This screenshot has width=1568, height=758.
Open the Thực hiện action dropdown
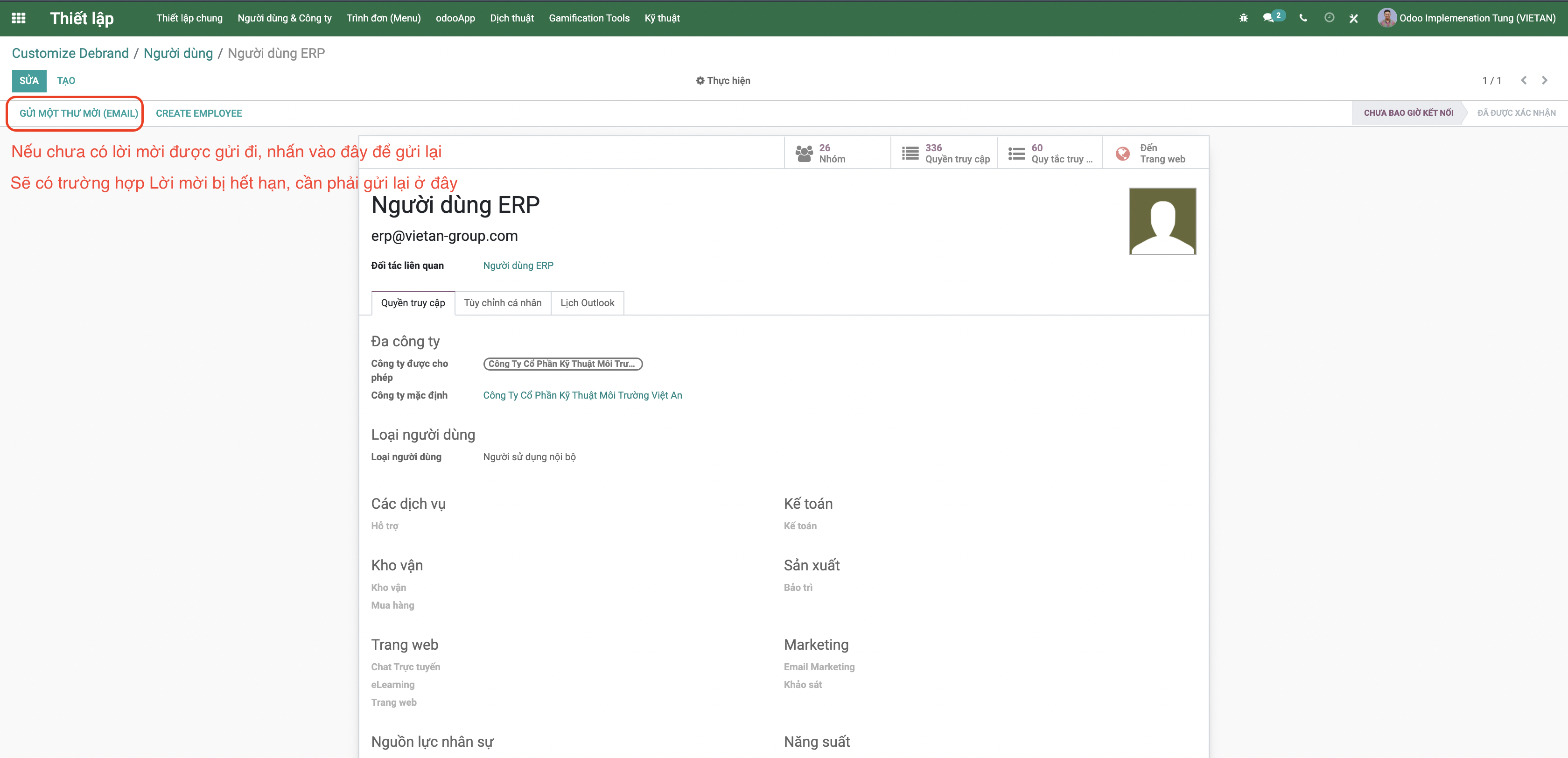click(723, 80)
